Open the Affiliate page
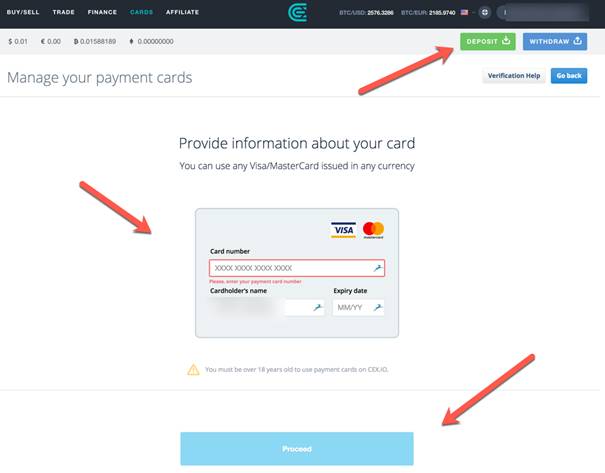This screenshot has width=605, height=473. (183, 12)
